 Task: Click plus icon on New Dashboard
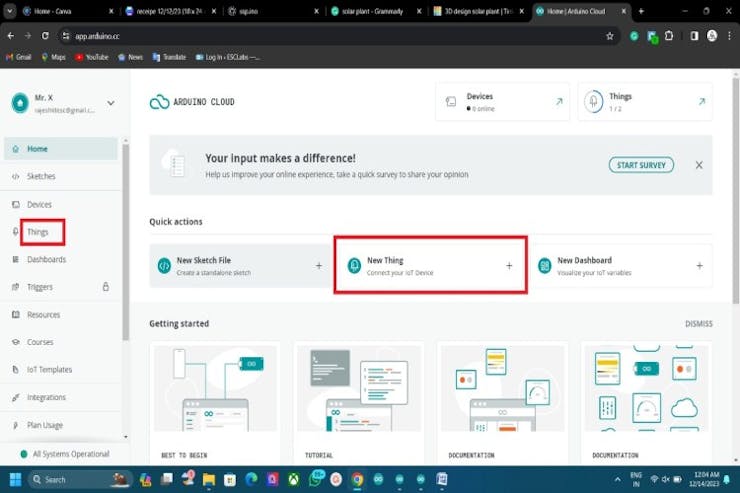point(699,266)
